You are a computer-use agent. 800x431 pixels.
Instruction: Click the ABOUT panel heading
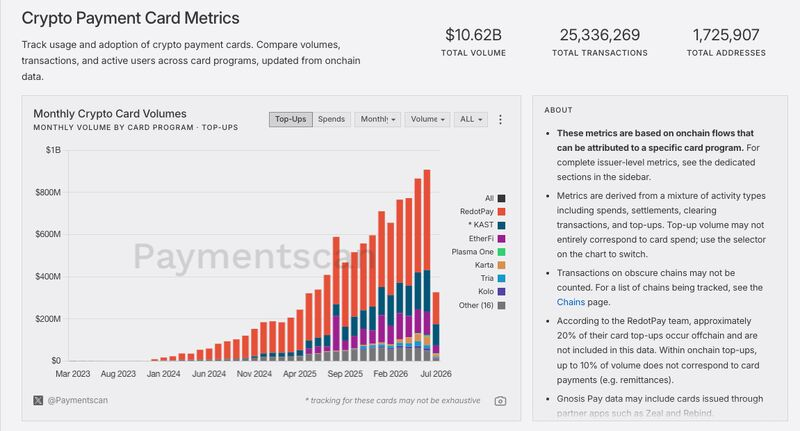click(558, 110)
